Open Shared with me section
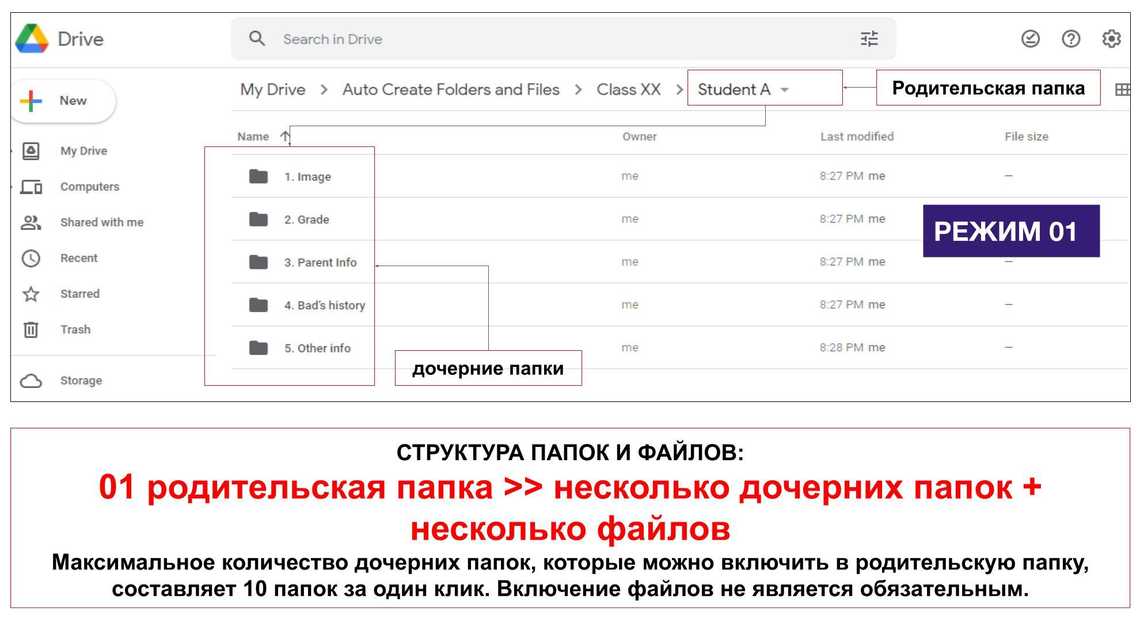1140x622 pixels. (101, 223)
